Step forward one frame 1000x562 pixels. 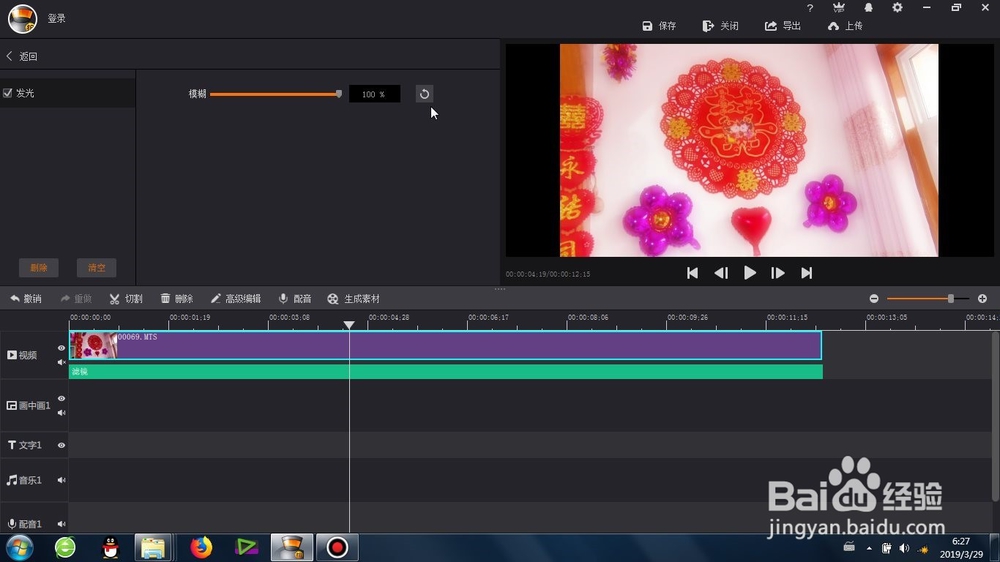777,273
